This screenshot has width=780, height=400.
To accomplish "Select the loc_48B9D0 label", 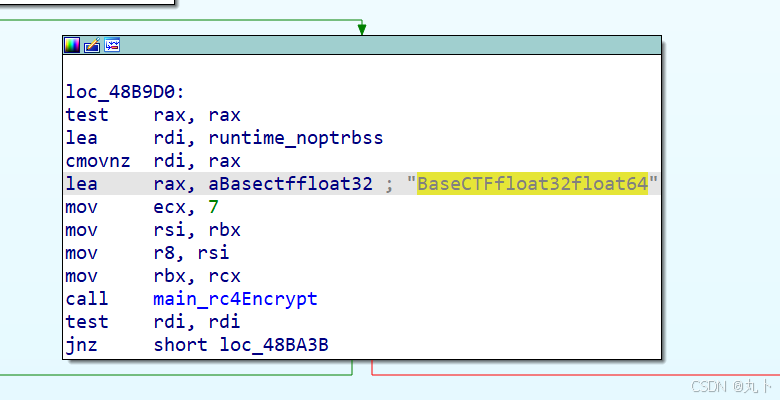I will point(125,92).
